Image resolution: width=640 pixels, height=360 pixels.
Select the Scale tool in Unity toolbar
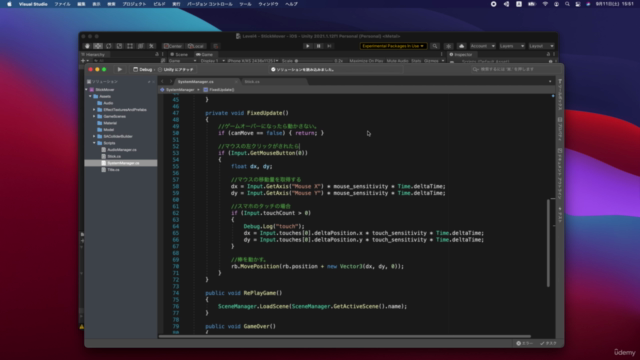point(119,46)
